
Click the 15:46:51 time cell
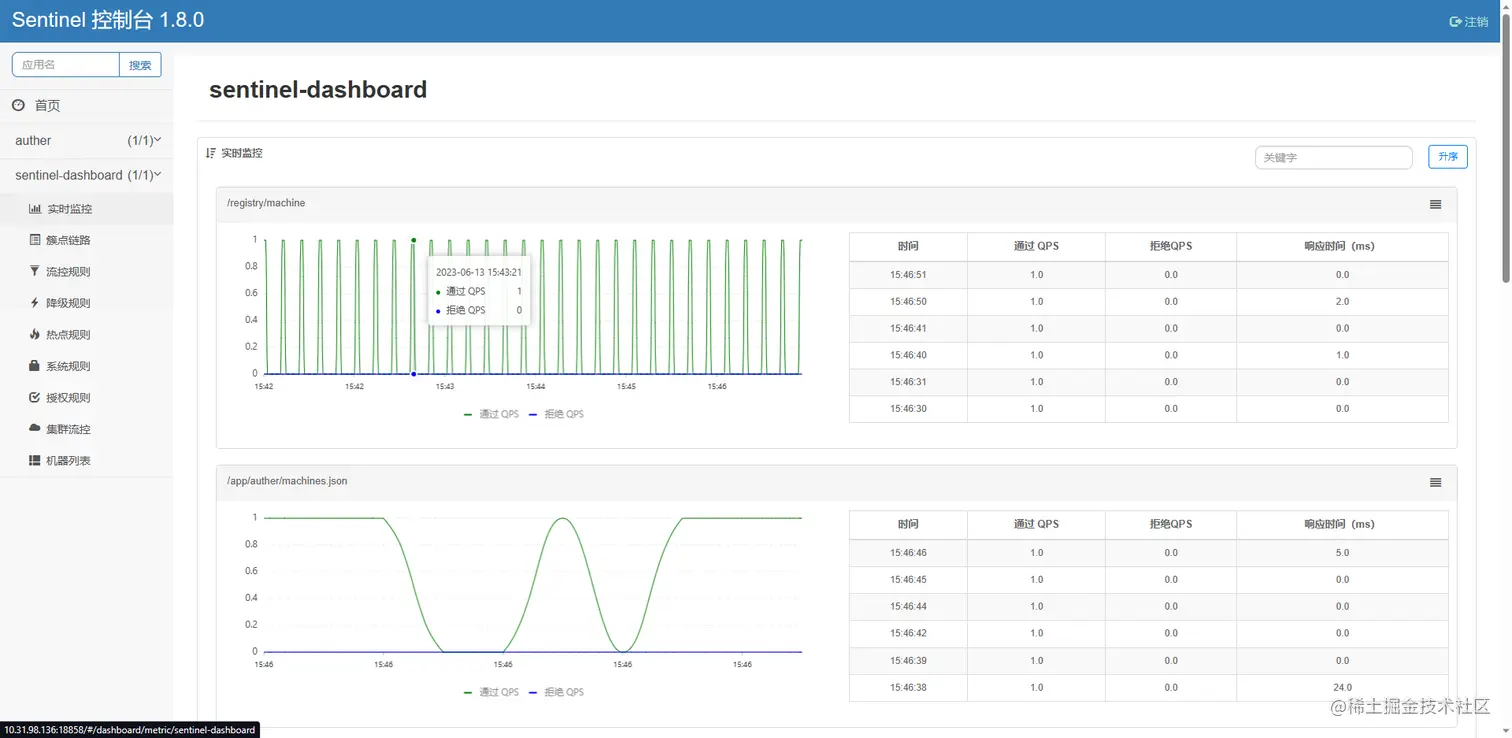pyautogui.click(x=908, y=274)
